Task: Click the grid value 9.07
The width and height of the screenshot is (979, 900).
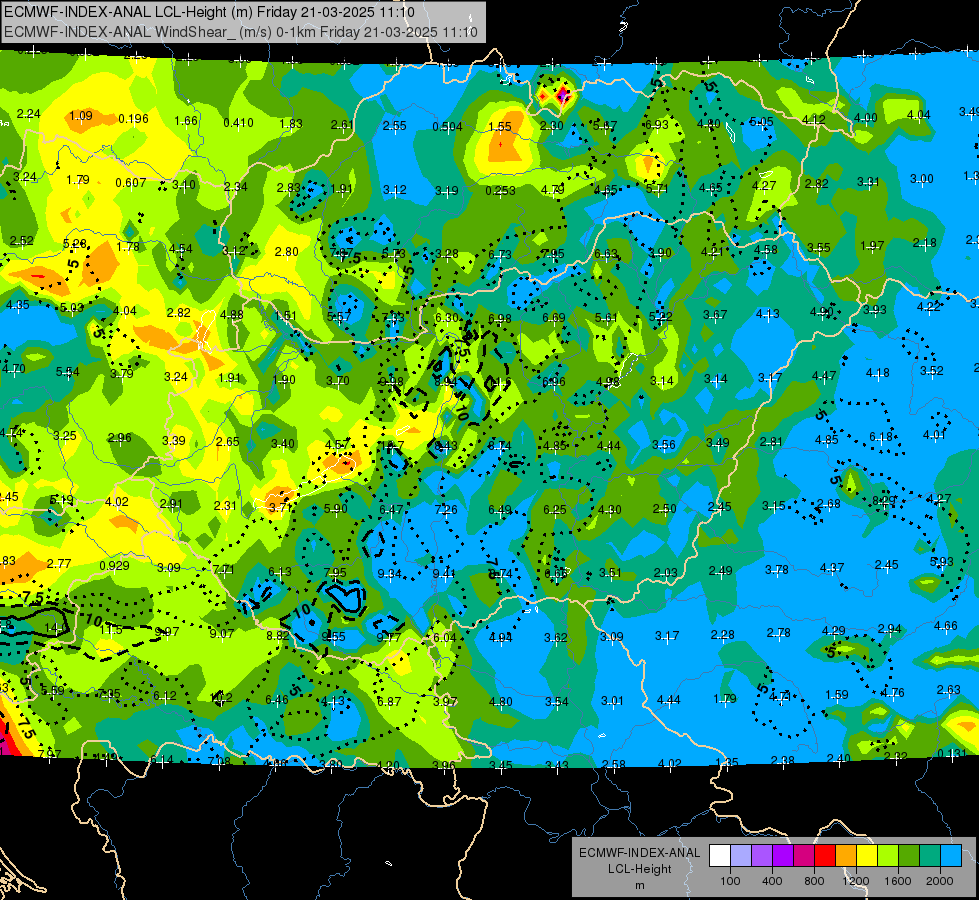Action: (x=222, y=634)
